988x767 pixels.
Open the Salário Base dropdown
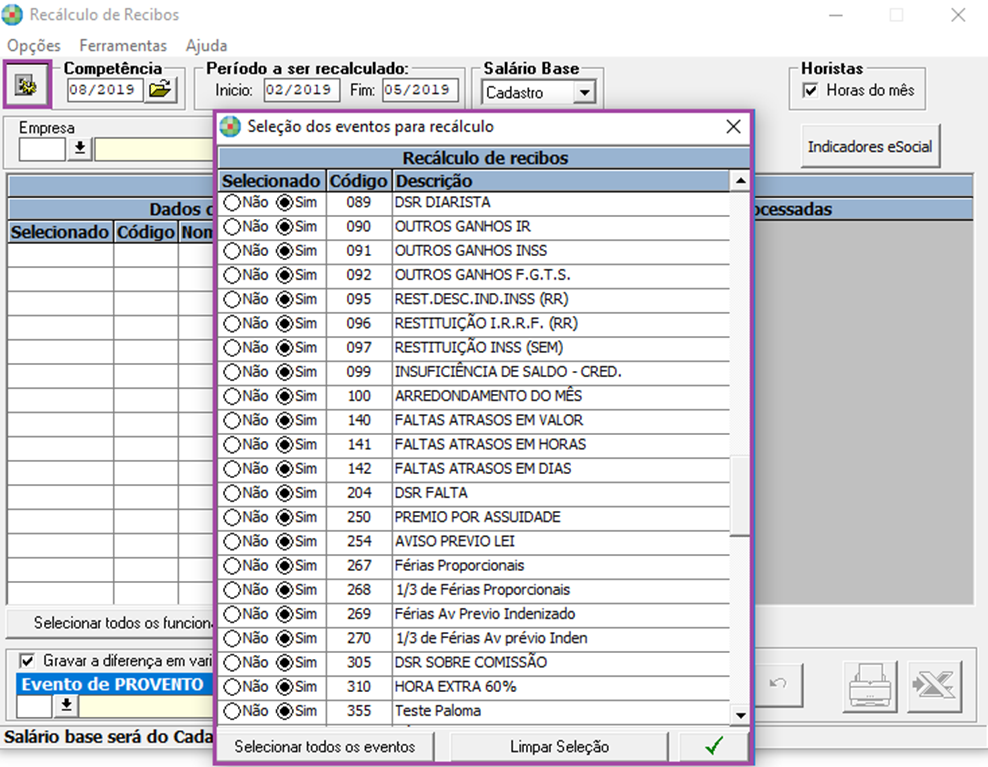click(585, 93)
